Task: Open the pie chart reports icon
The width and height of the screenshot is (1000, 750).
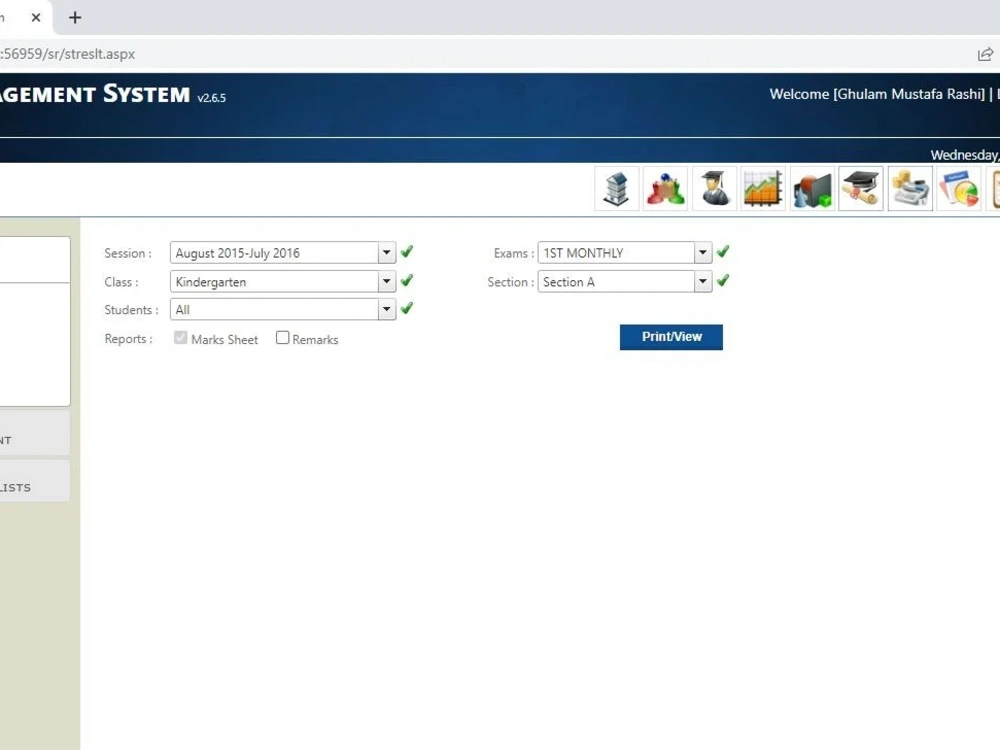Action: [959, 189]
